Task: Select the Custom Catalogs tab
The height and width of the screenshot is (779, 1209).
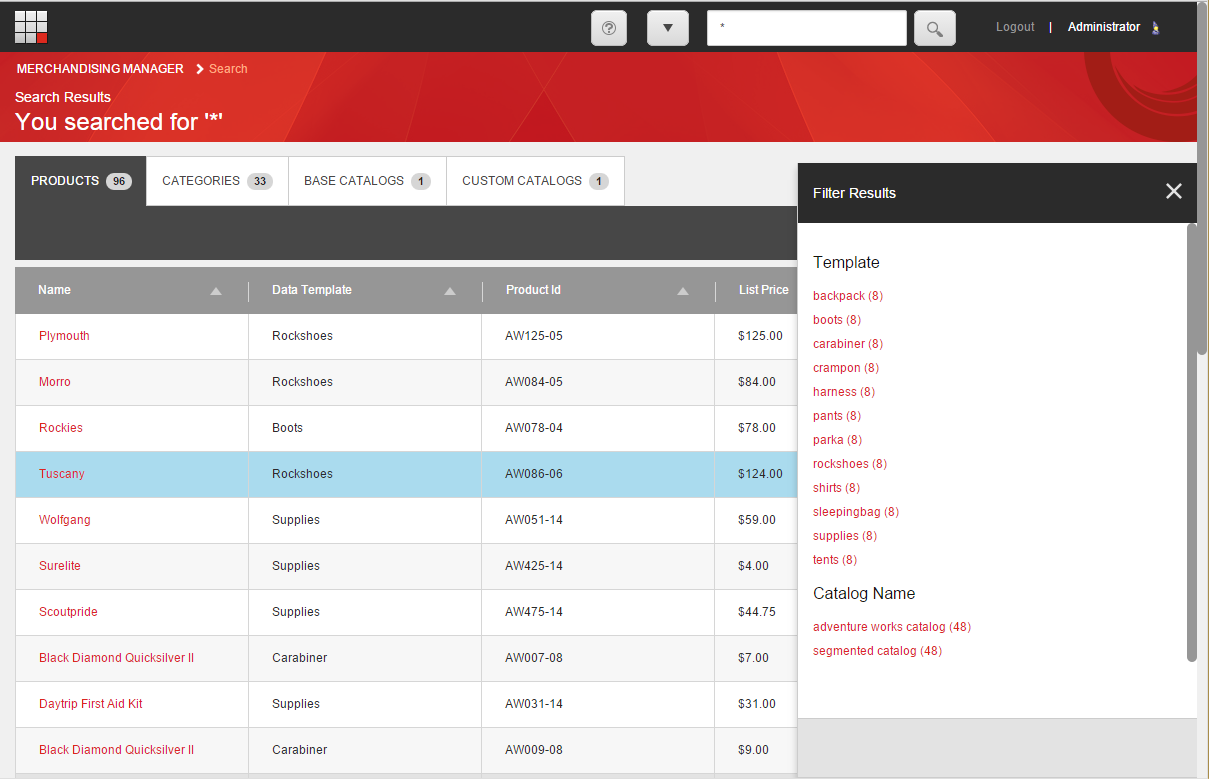Action: [x=535, y=181]
